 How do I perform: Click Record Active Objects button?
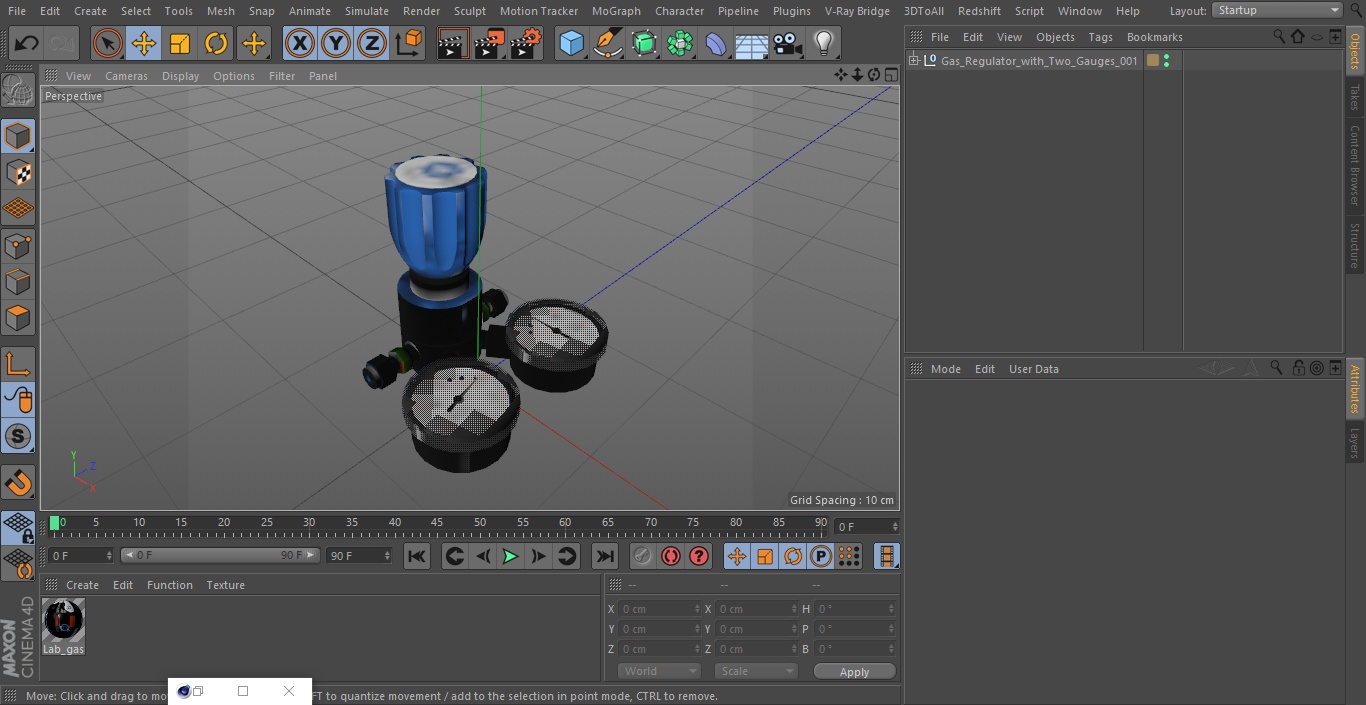(643, 556)
